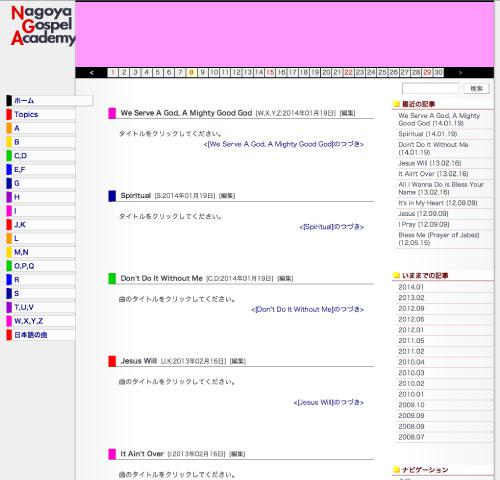Click the 検索 search button
The width and height of the screenshot is (500, 480).
point(476,89)
